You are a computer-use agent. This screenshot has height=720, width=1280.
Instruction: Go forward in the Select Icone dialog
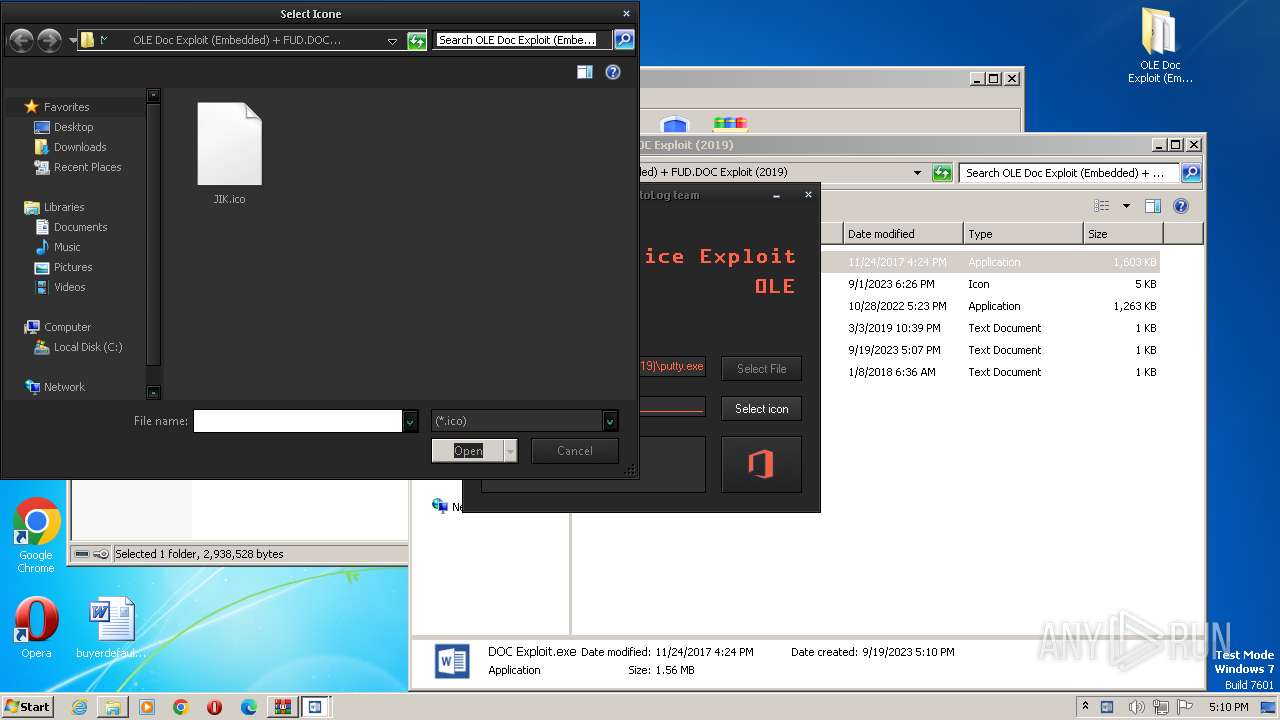click(49, 40)
